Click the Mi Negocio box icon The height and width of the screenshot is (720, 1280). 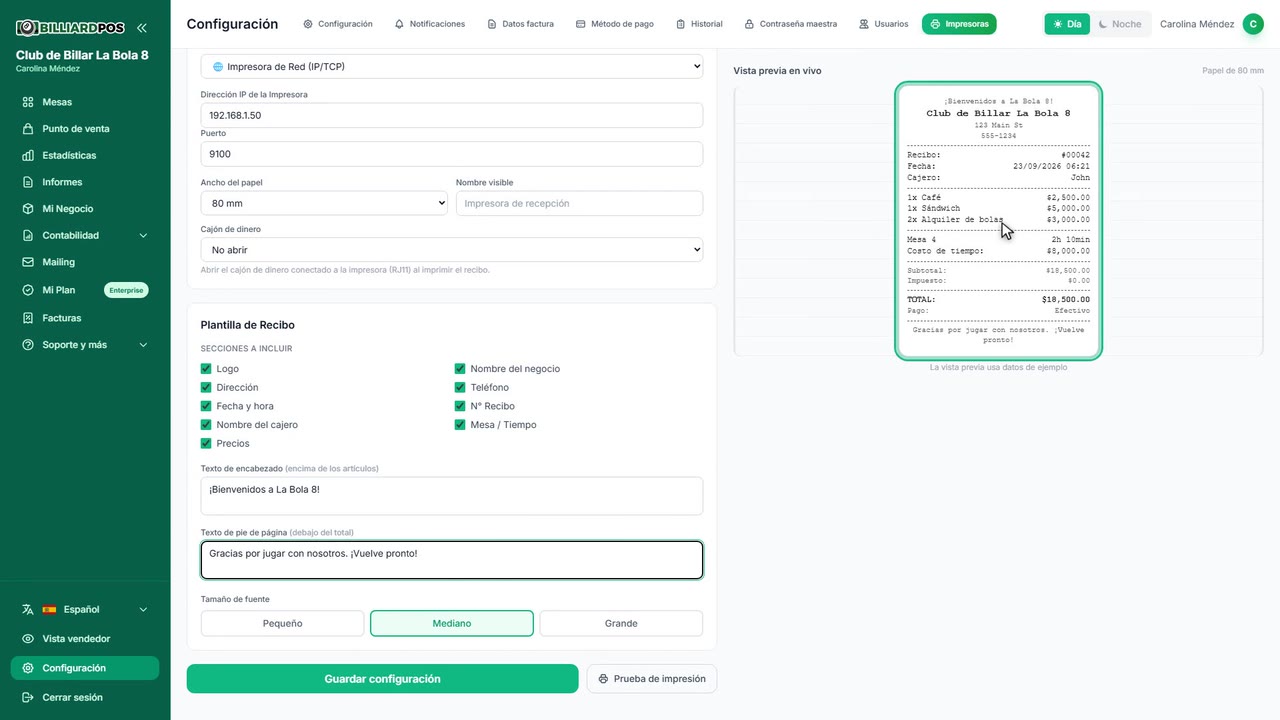pyautogui.click(x=28, y=209)
